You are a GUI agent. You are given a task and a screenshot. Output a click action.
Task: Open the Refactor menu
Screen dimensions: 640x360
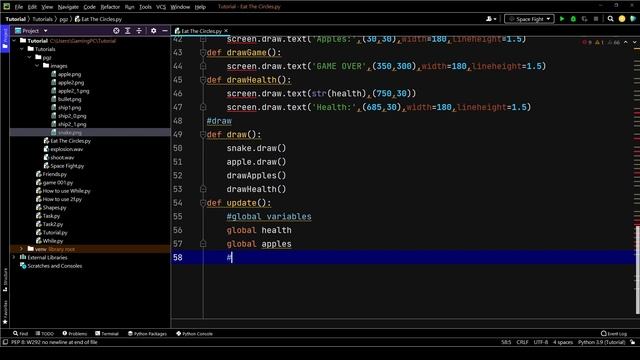[110, 7]
